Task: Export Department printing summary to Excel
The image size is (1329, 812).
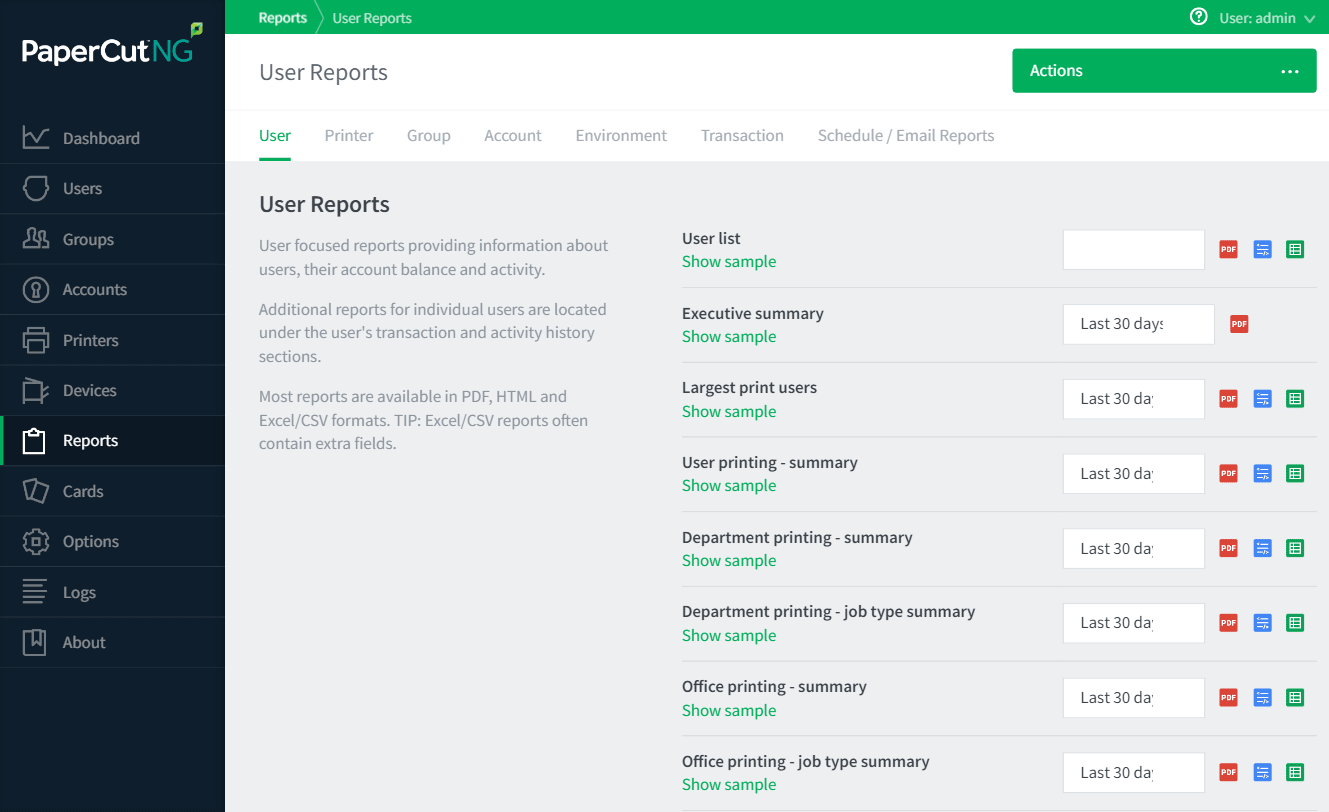Action: tap(1295, 548)
